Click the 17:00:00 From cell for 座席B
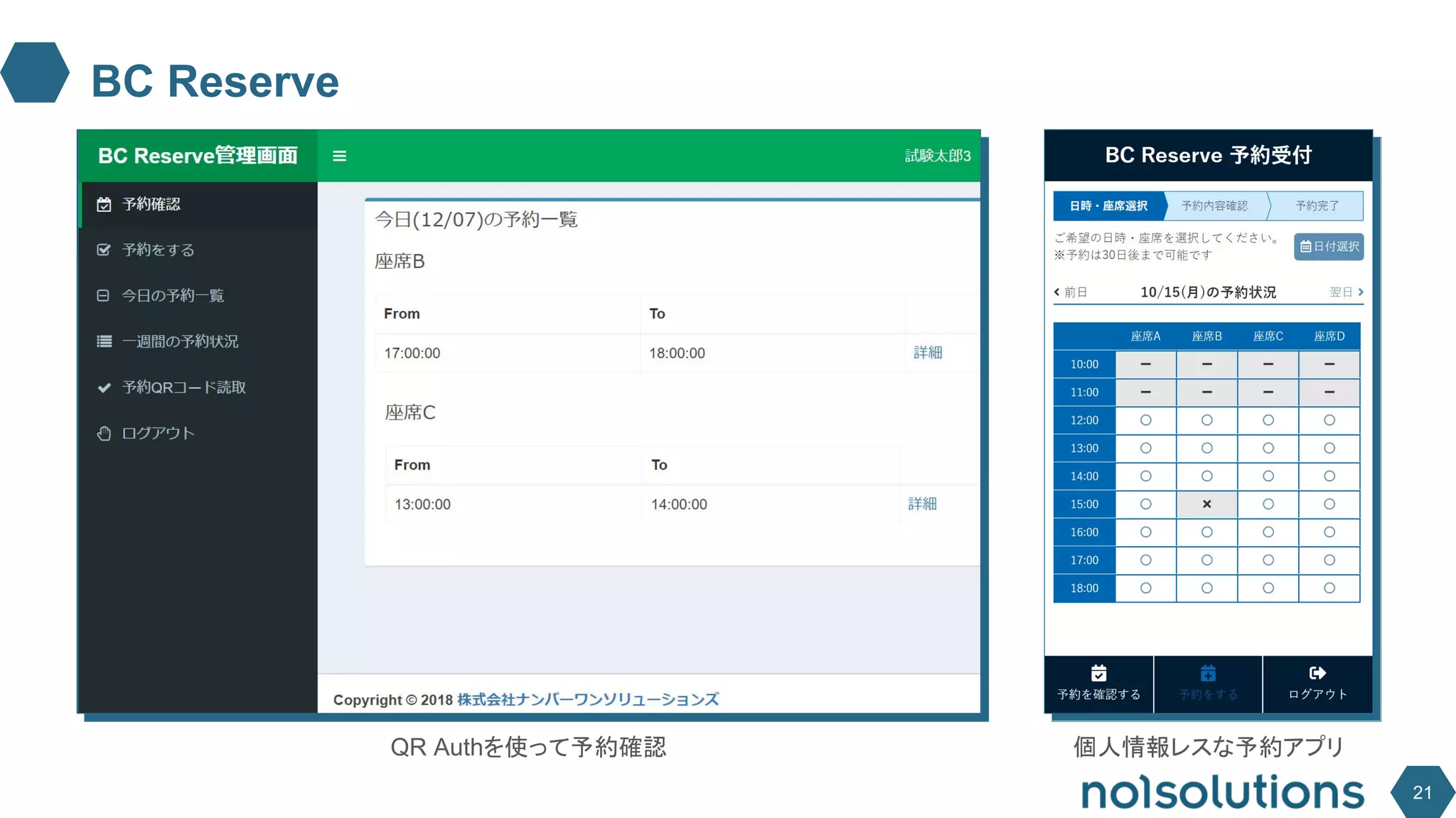This screenshot has height=818, width=1456. [x=508, y=353]
